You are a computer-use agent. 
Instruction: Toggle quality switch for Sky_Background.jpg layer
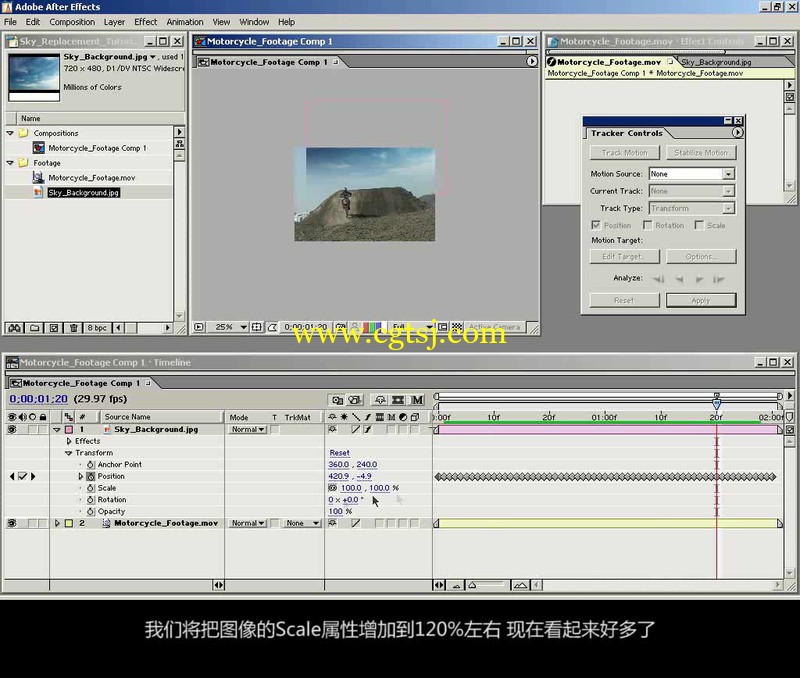coord(355,430)
